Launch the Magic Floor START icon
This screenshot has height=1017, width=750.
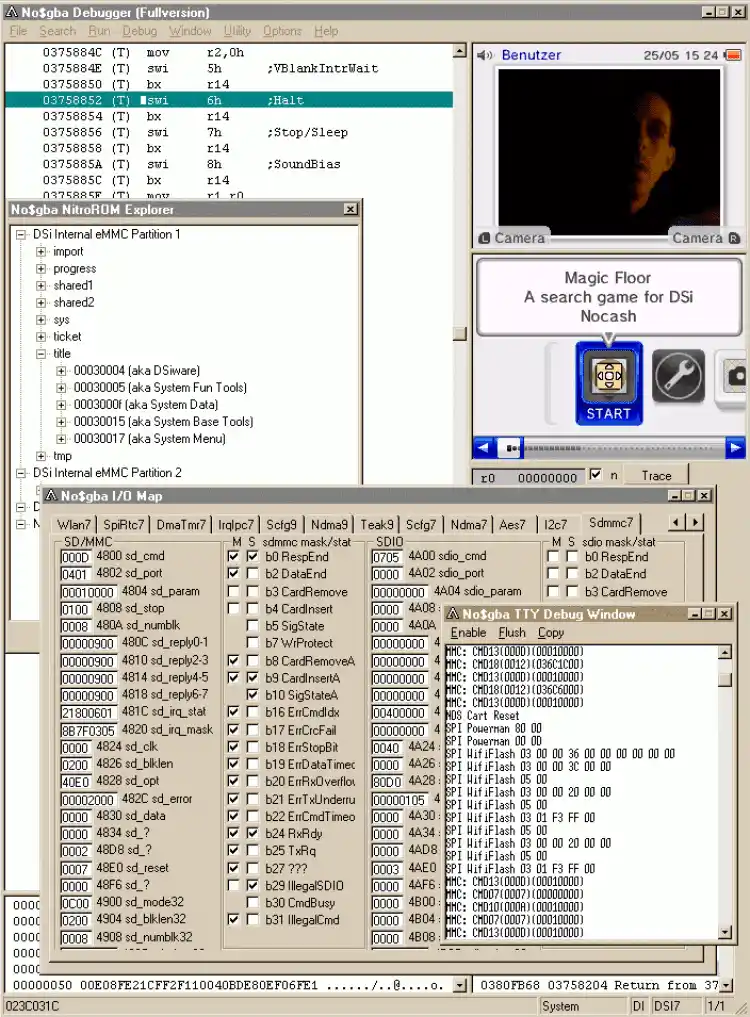tap(609, 383)
